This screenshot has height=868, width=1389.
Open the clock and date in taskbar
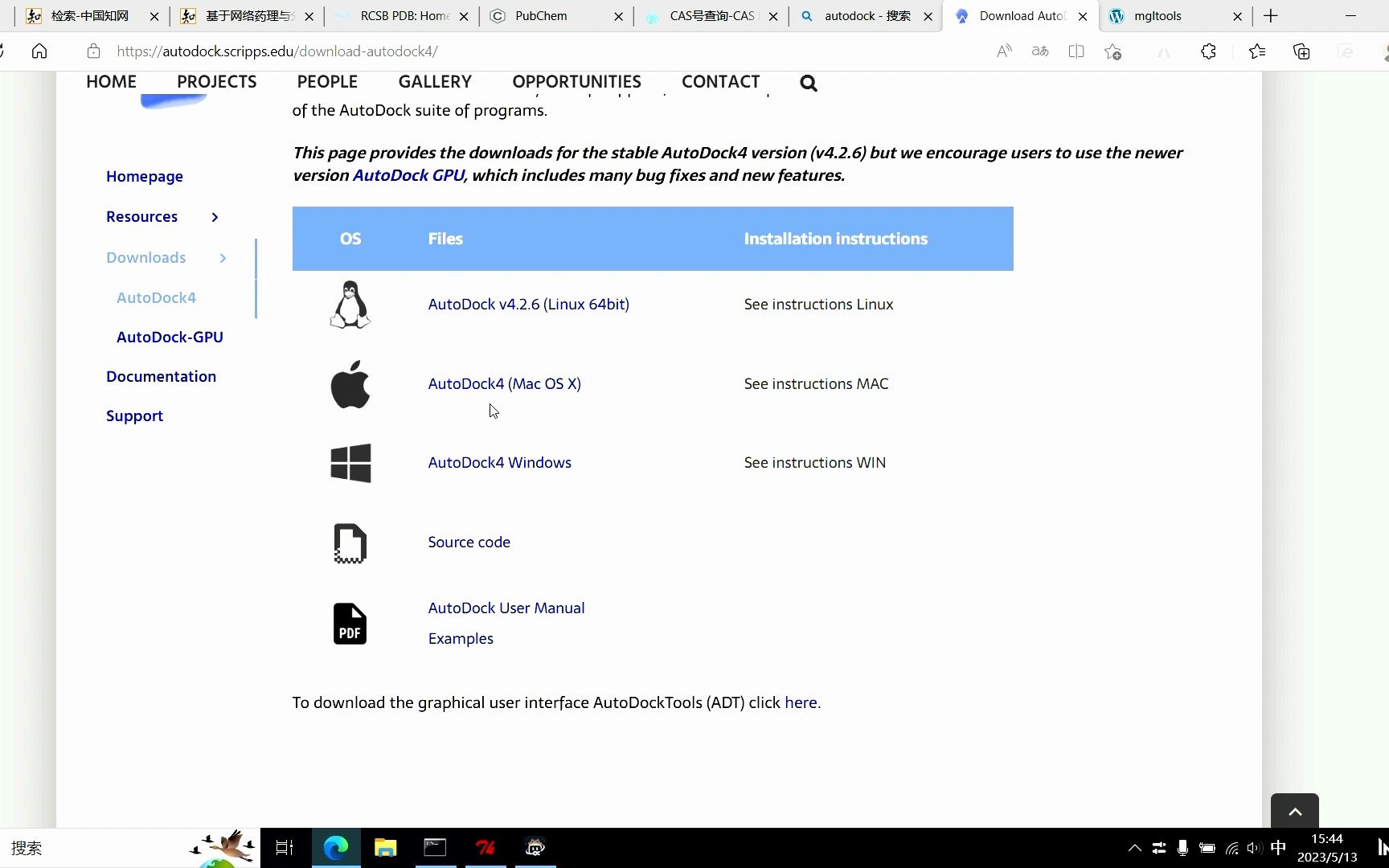pos(1327,848)
